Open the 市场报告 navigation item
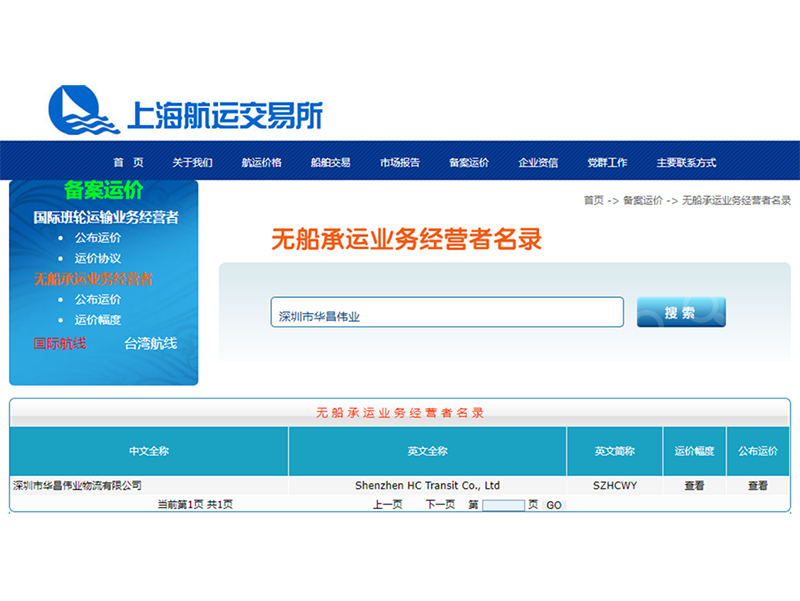 [399, 162]
